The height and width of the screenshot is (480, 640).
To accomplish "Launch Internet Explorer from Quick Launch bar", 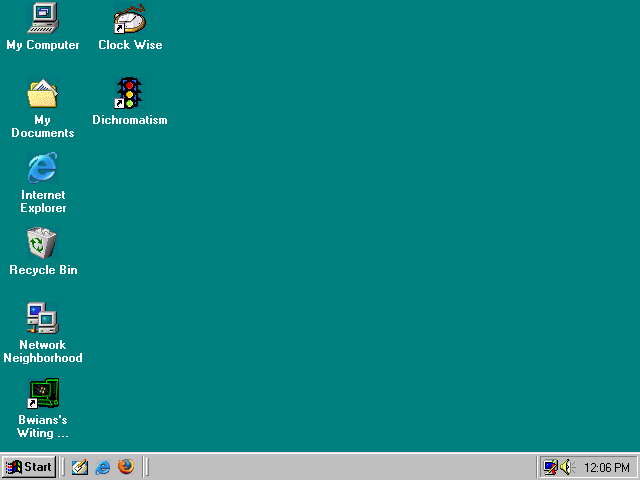I will 102,467.
